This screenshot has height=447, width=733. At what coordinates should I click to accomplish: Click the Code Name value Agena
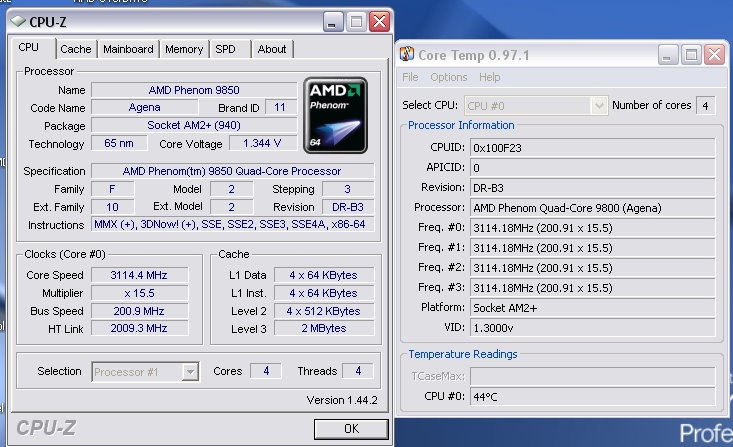[x=144, y=108]
